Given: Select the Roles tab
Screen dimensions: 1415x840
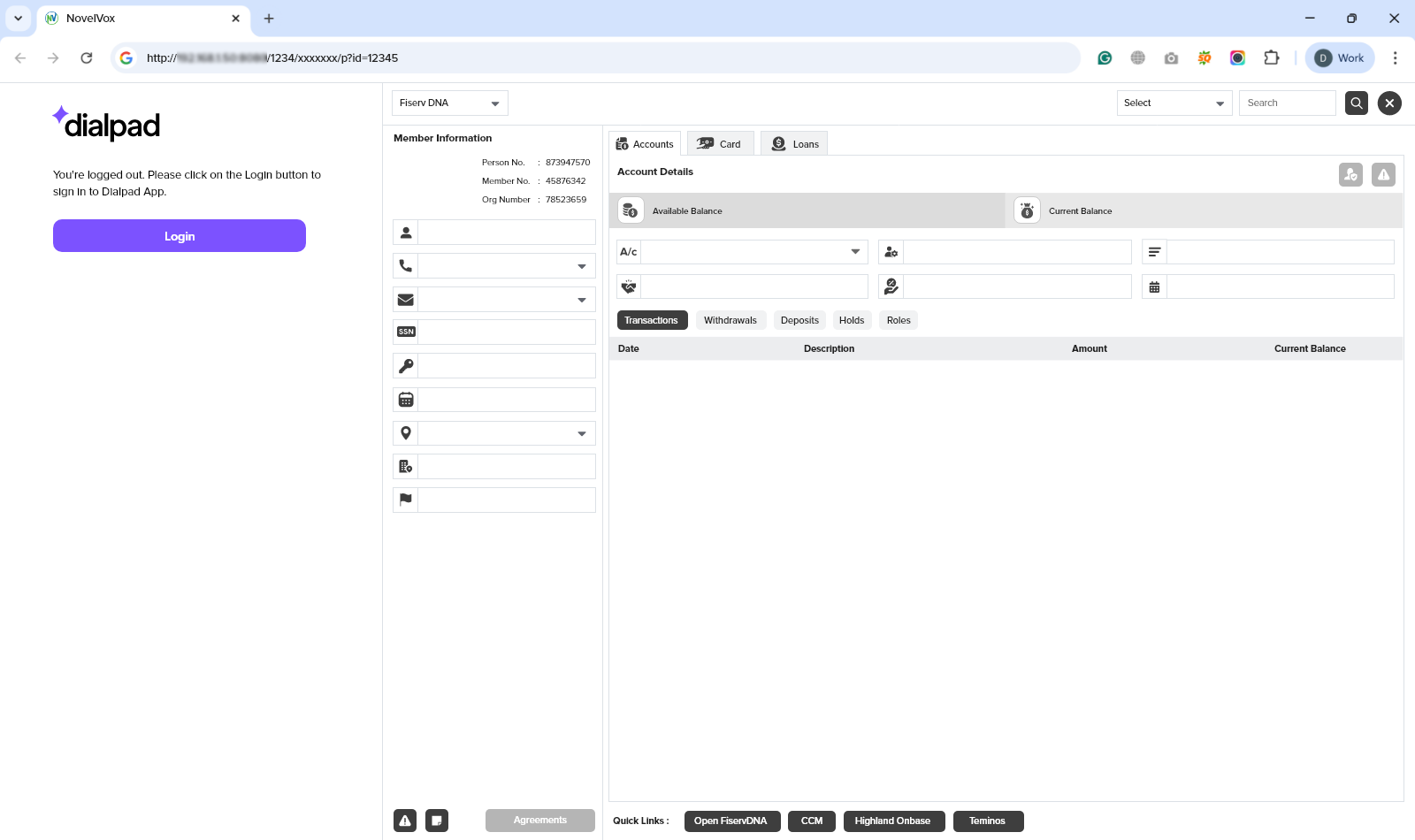Looking at the screenshot, I should click(899, 320).
